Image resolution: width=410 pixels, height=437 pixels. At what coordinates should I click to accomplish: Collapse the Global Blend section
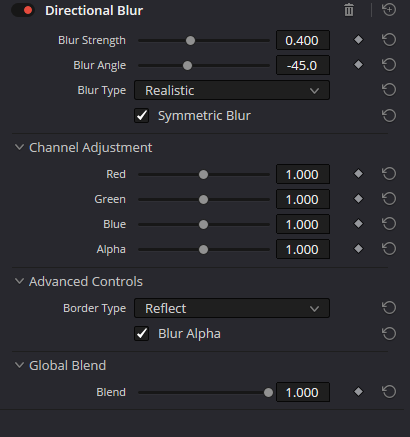tap(19, 365)
